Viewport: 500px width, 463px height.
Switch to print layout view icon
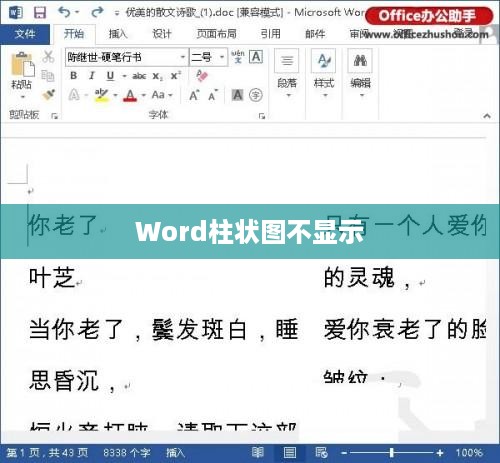pos(290,453)
